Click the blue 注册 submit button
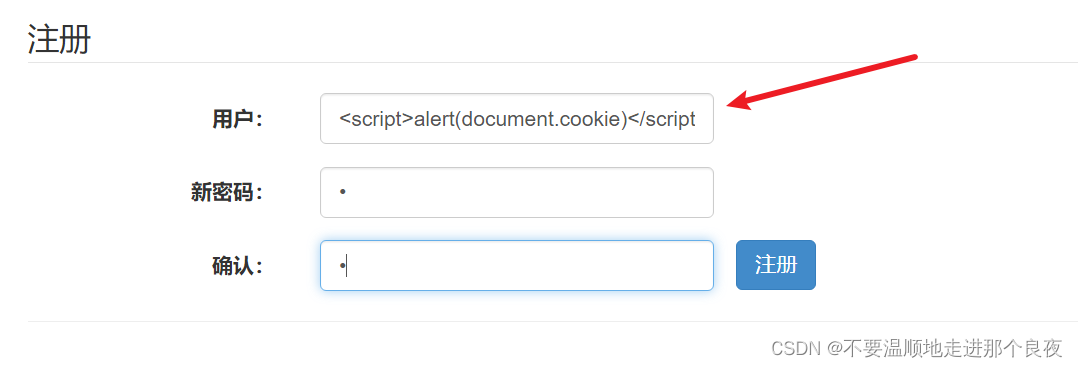 776,265
